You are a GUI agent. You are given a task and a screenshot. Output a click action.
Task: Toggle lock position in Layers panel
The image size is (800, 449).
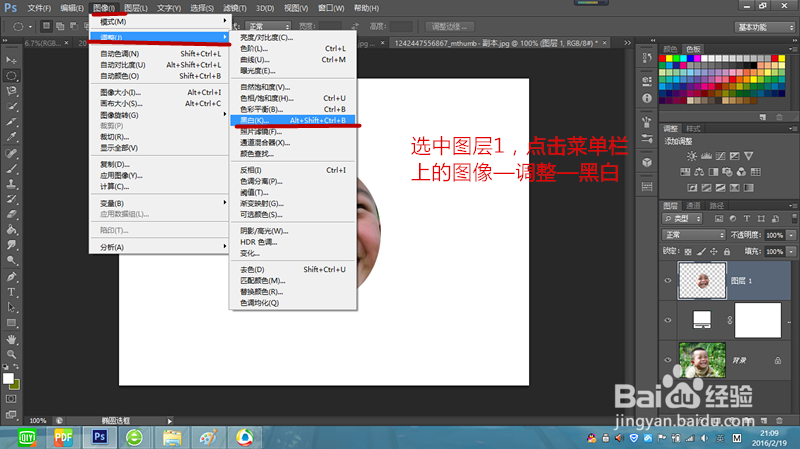(x=714, y=252)
